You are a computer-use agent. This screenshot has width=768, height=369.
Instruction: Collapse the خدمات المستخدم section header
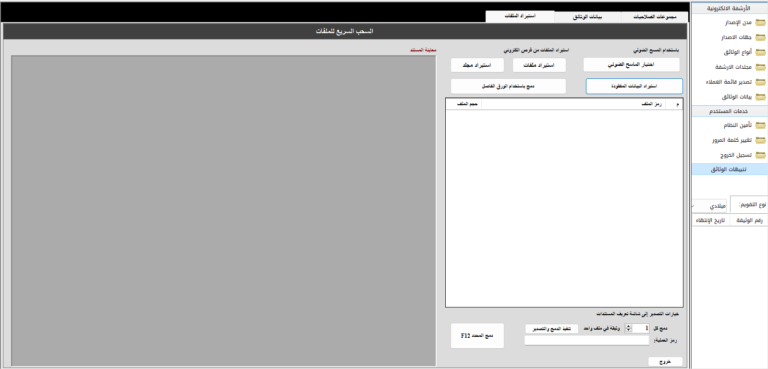click(730, 111)
